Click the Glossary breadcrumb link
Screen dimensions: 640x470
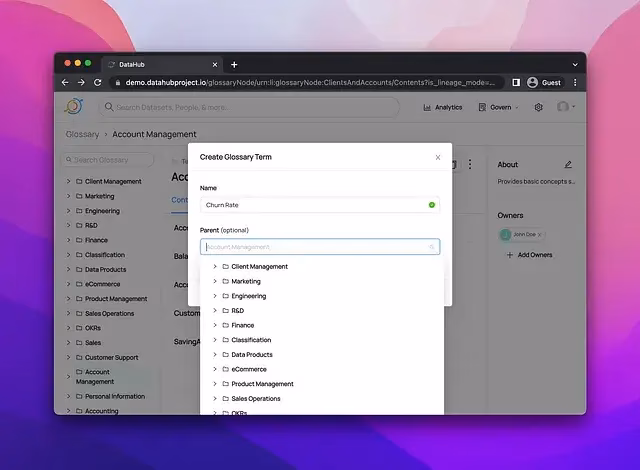click(82, 134)
